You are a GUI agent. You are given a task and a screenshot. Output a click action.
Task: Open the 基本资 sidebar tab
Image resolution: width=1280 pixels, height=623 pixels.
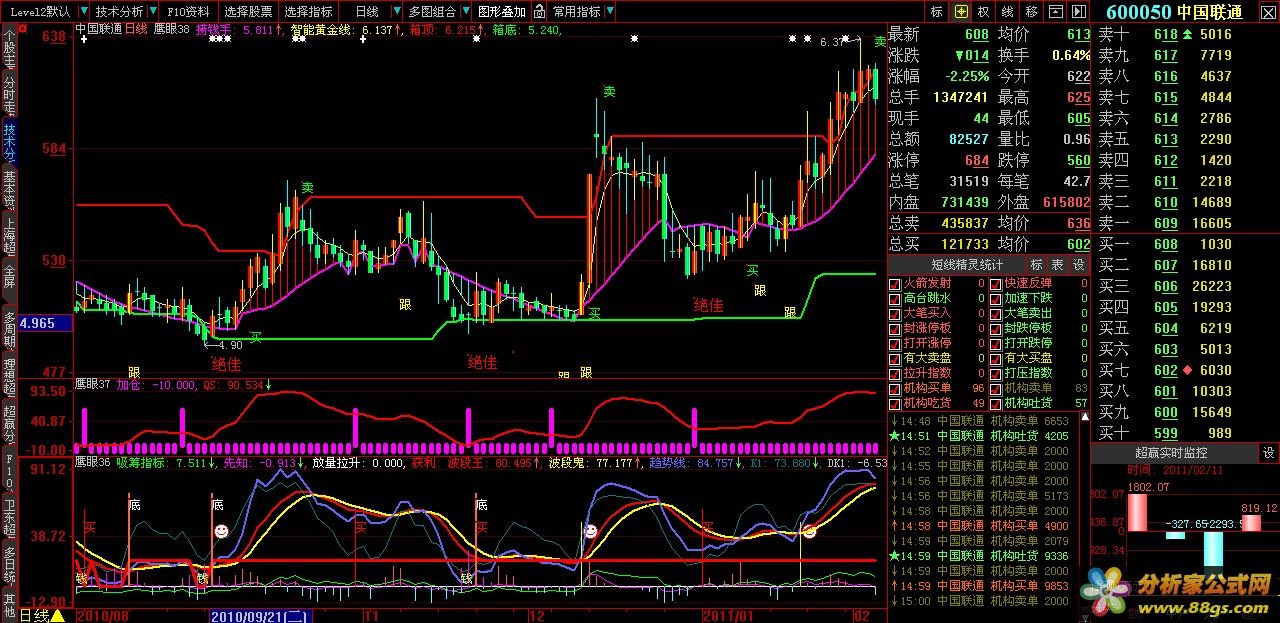pyautogui.click(x=9, y=188)
